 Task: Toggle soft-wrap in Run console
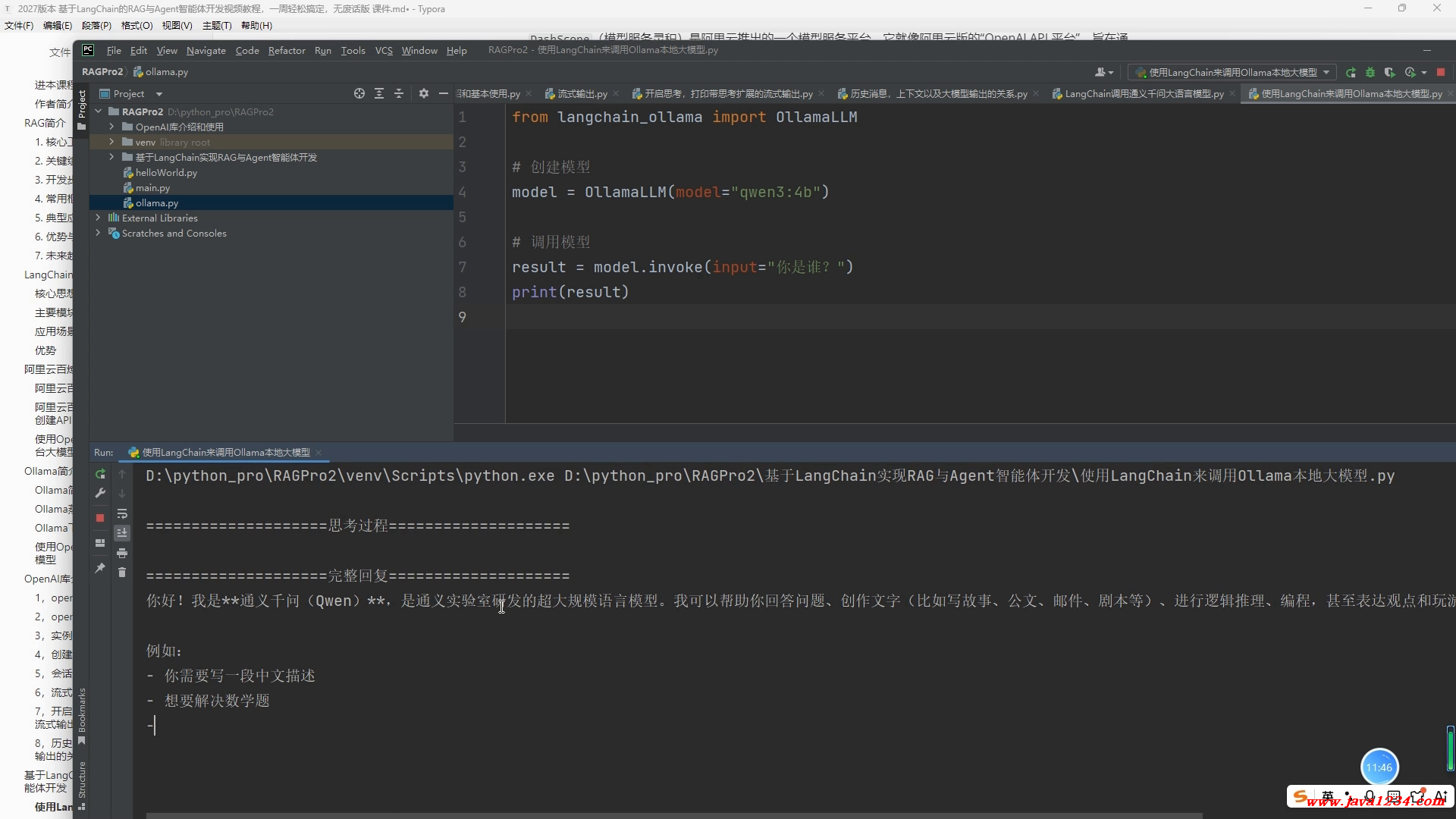(x=122, y=514)
